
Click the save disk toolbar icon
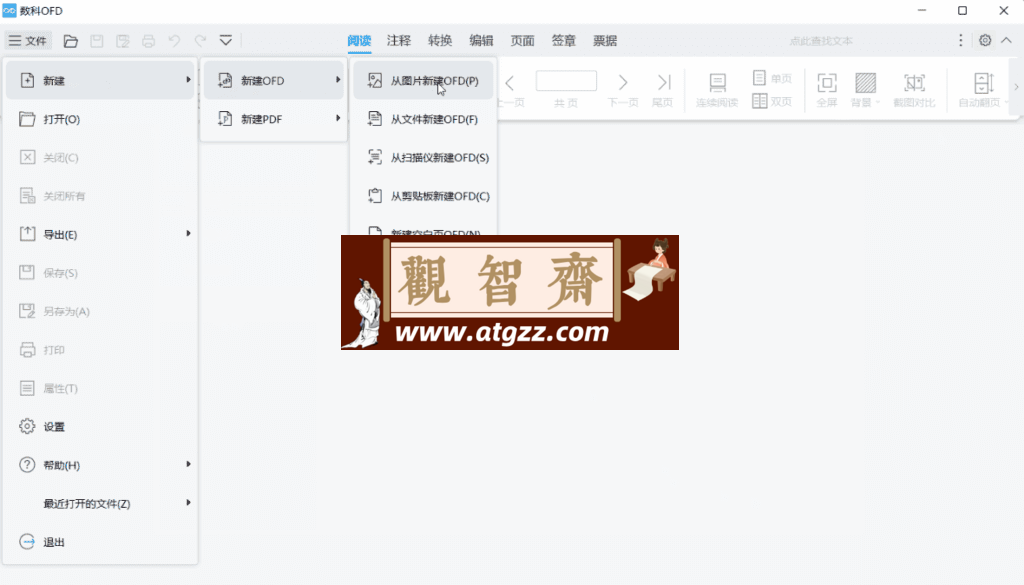coord(97,41)
